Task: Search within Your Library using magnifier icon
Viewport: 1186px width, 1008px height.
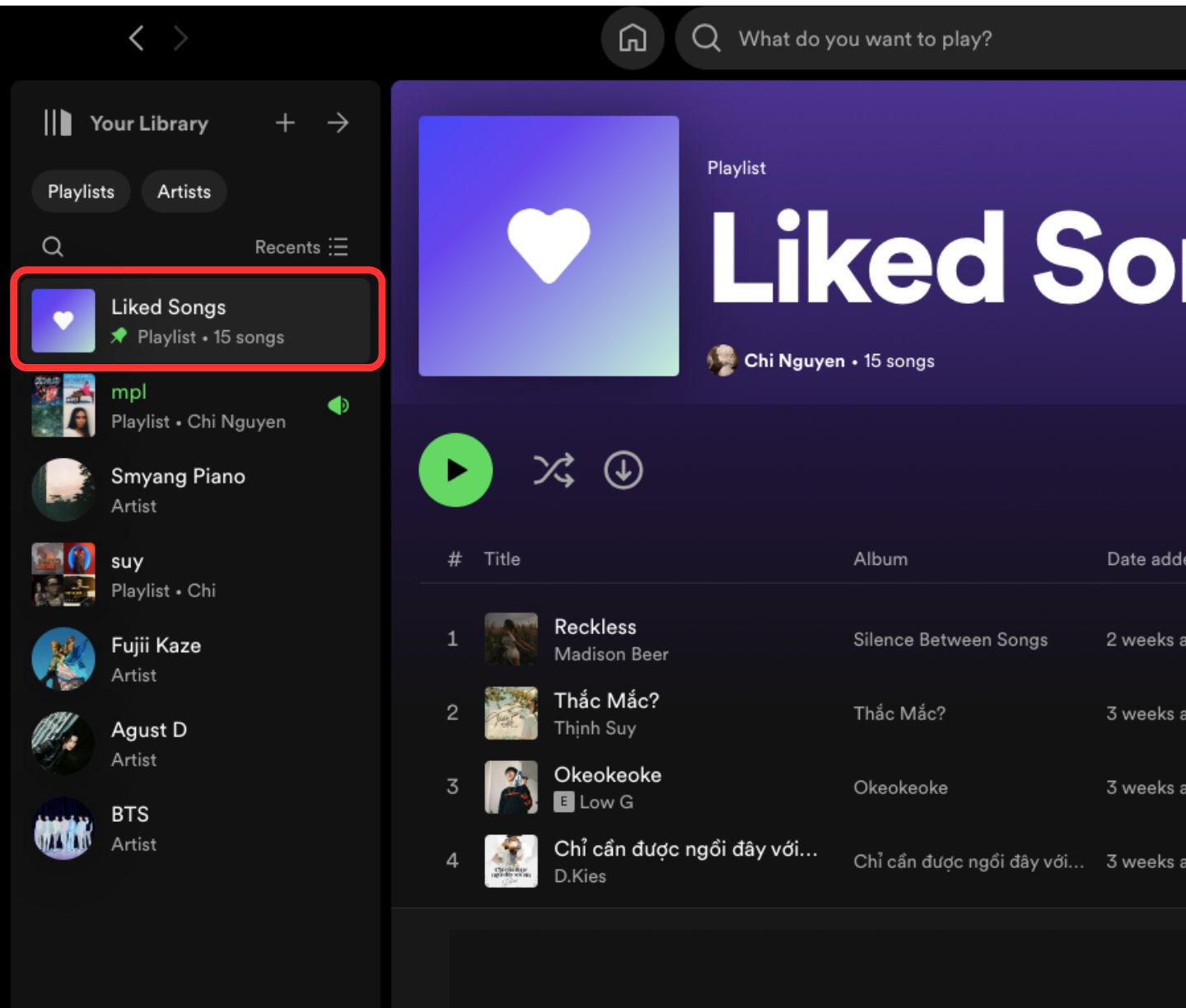Action: tap(53, 246)
